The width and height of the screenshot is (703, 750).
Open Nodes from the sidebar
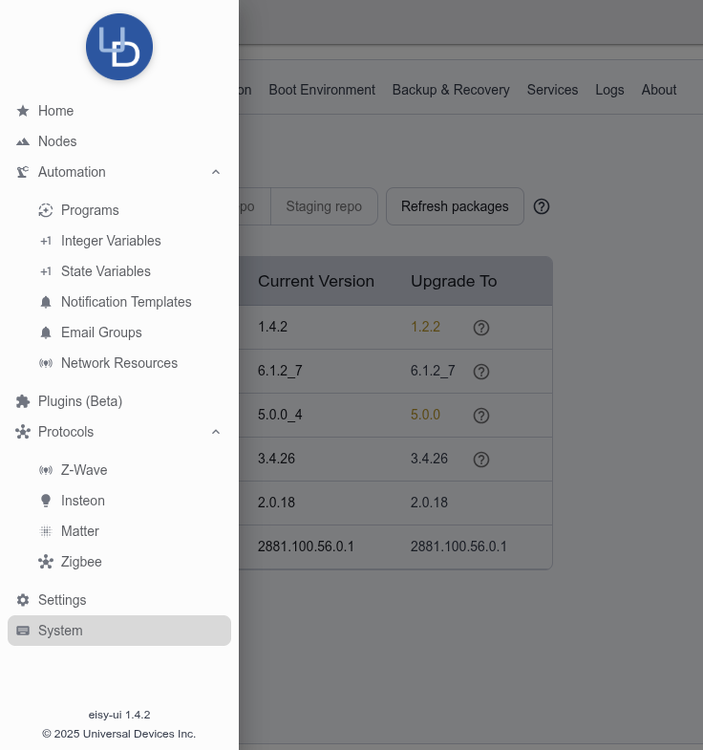coord(119,142)
